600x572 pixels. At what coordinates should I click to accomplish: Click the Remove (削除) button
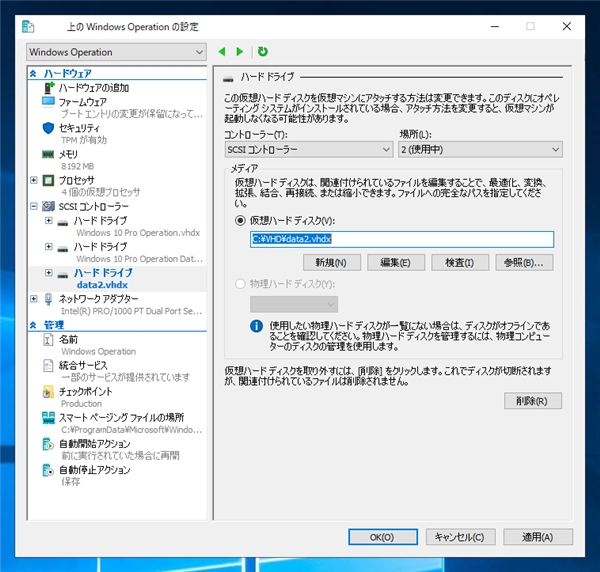point(533,401)
